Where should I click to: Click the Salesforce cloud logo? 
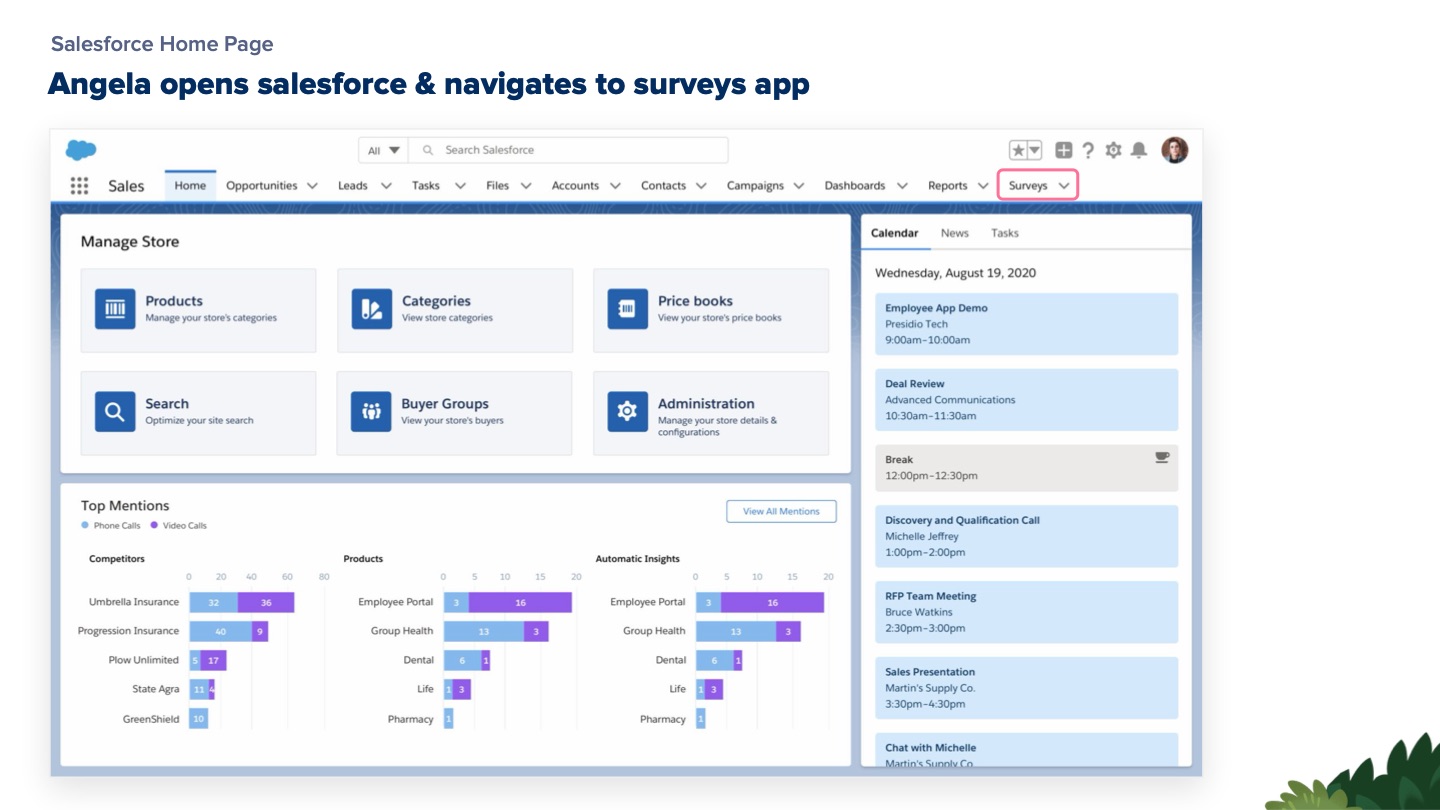(x=81, y=150)
